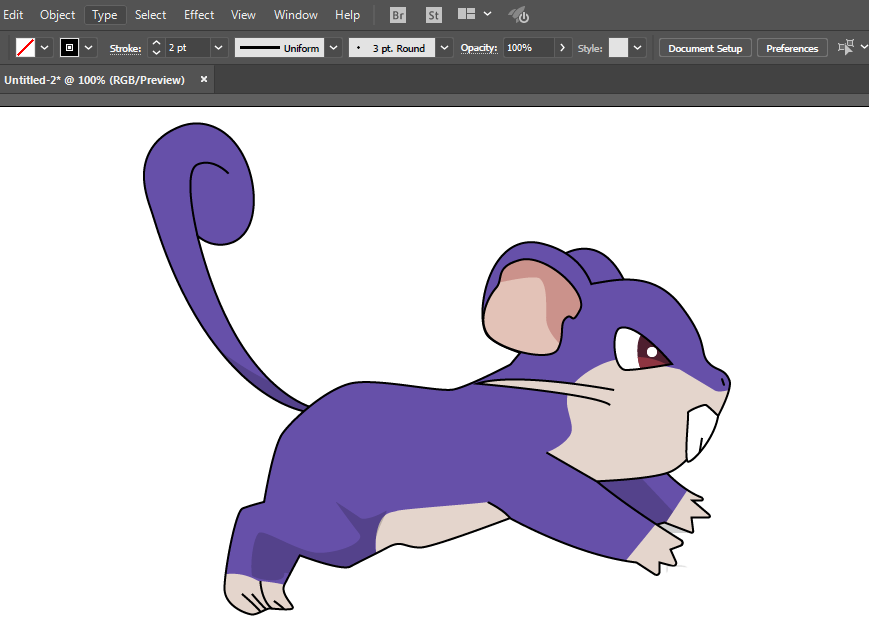The image size is (869, 637).
Task: Click the Opacity panel label link
Action: [x=479, y=48]
